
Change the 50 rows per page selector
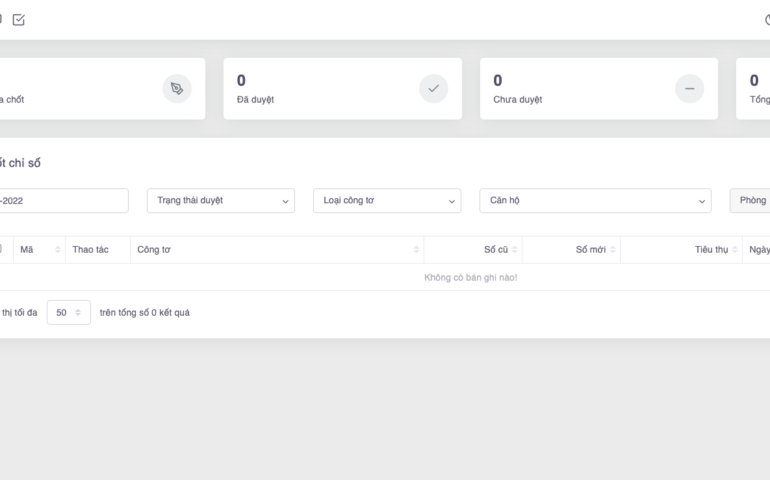point(68,313)
